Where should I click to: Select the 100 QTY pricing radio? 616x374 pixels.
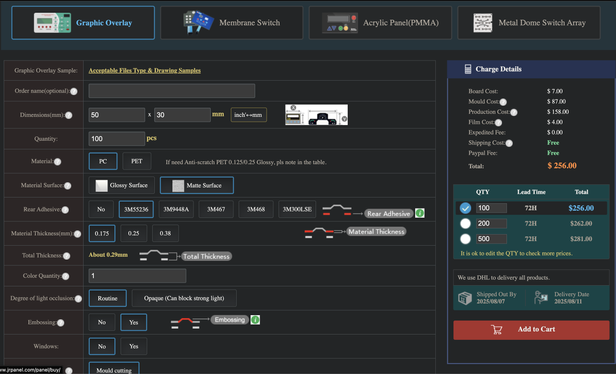466,208
